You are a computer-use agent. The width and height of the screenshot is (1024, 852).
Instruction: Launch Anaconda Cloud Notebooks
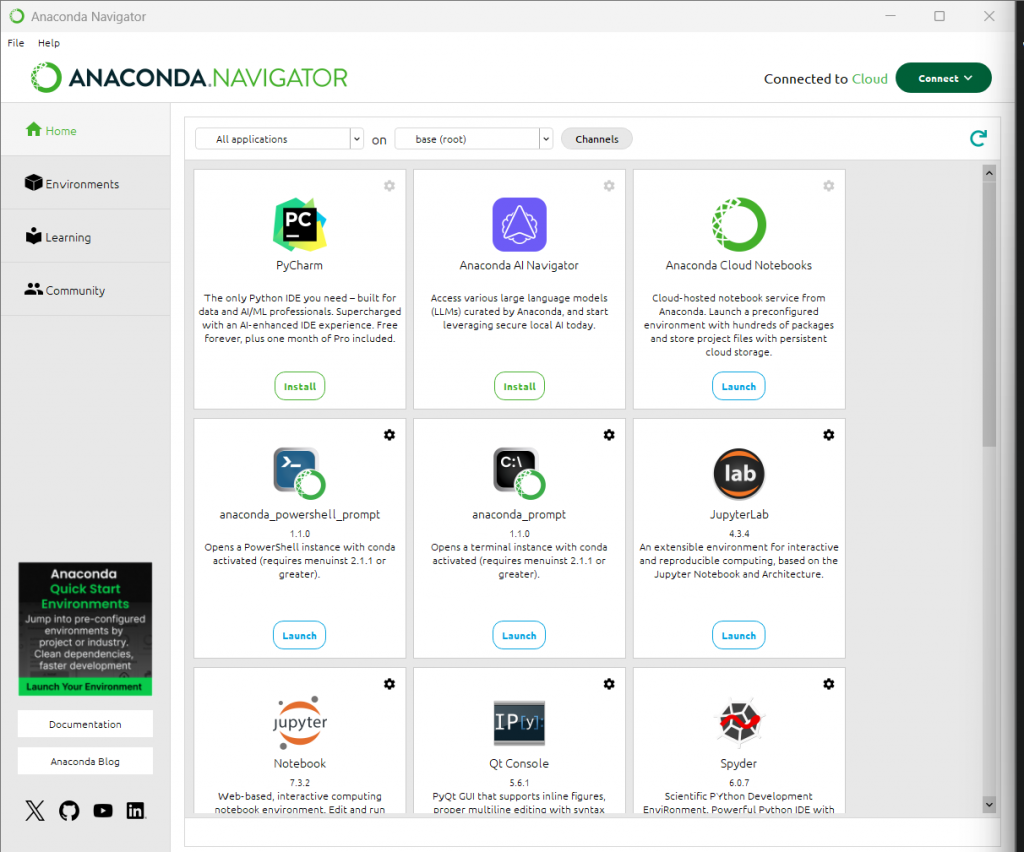click(x=739, y=387)
